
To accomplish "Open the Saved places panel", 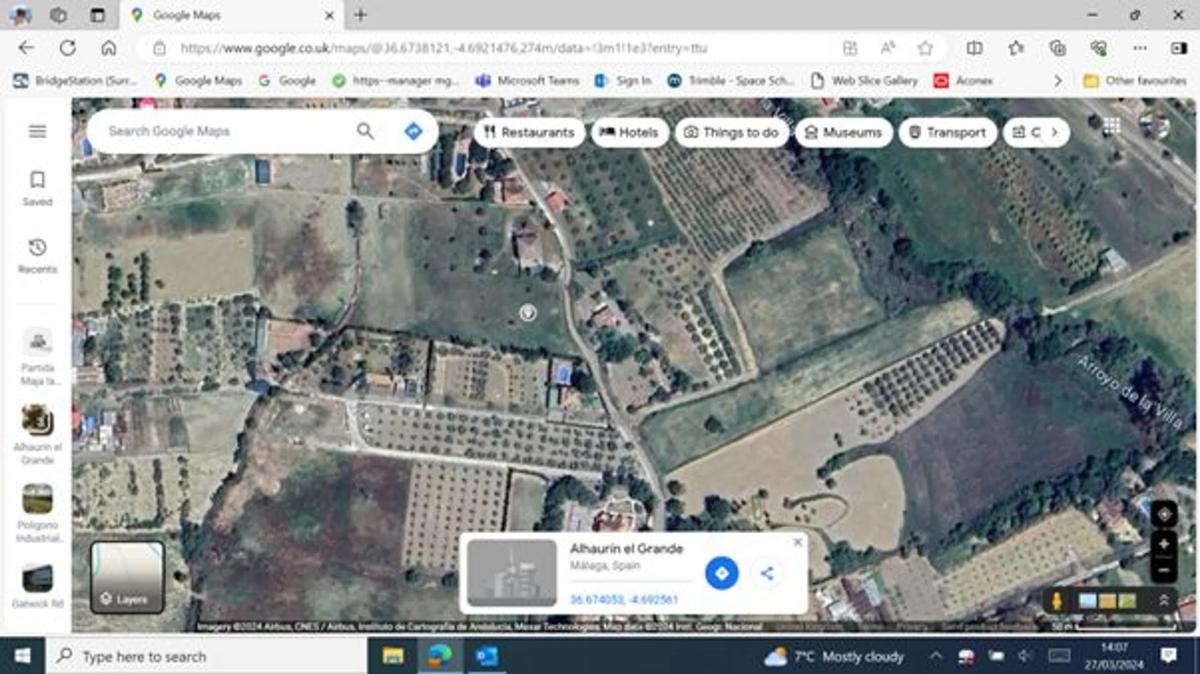I will [x=37, y=187].
